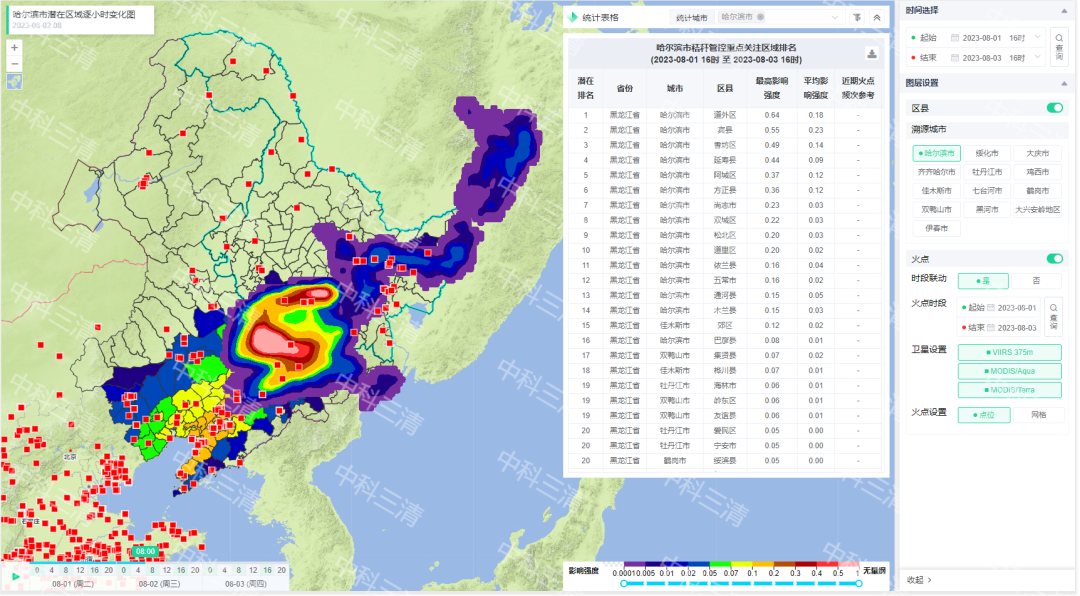This screenshot has height=596, width=1080.
Task: Click the 08:00 timeline marker
Action: coord(145,551)
